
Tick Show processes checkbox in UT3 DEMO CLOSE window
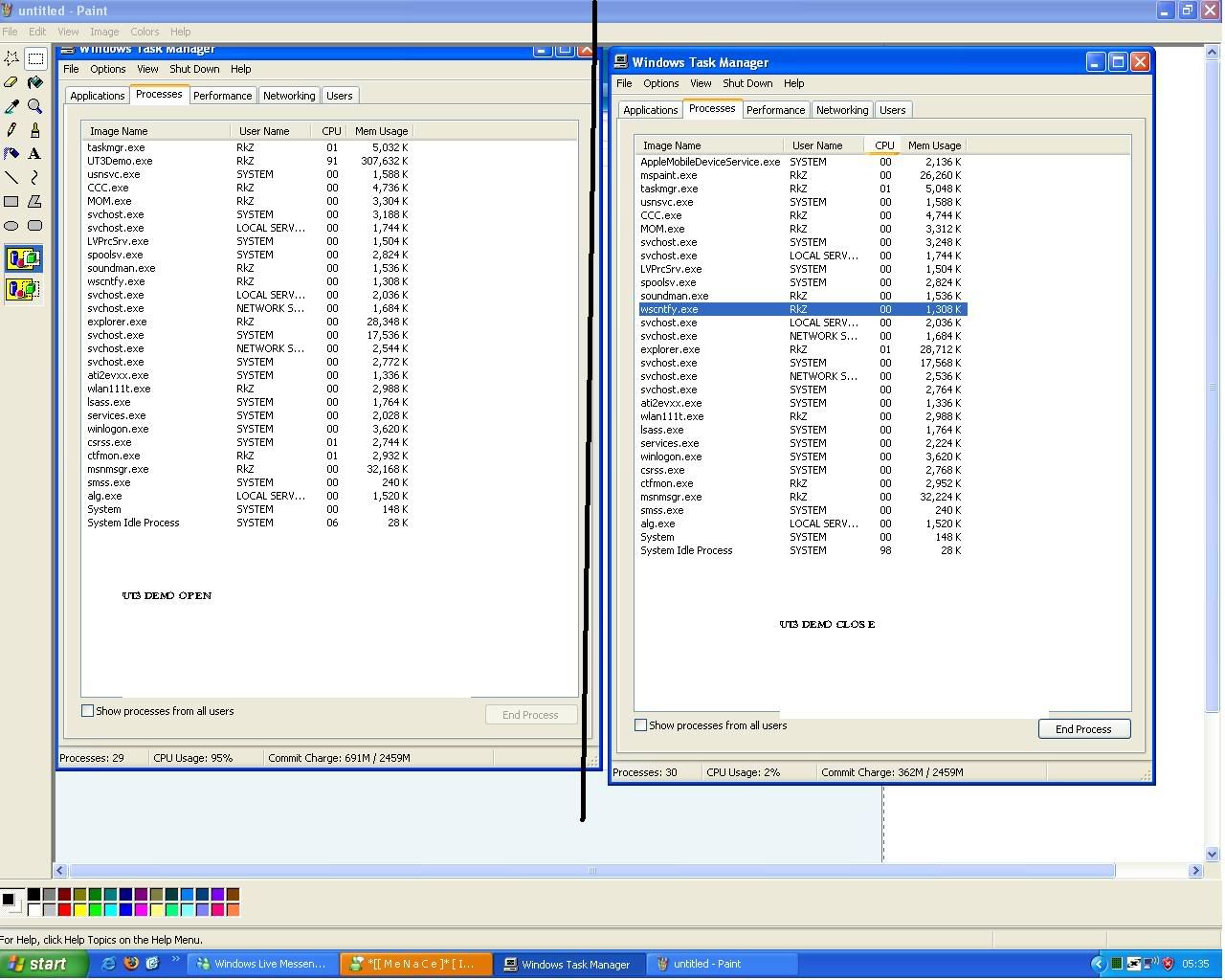pyautogui.click(x=641, y=725)
